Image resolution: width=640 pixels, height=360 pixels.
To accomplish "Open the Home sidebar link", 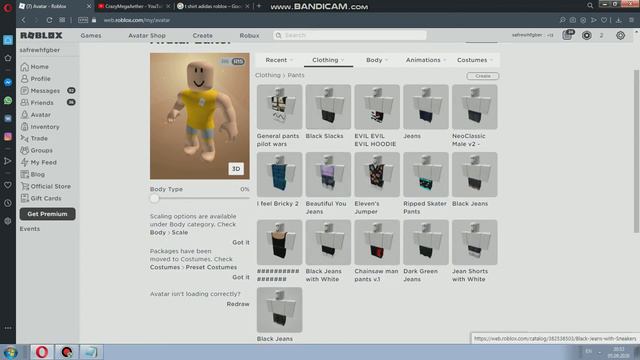I will 35,67.
